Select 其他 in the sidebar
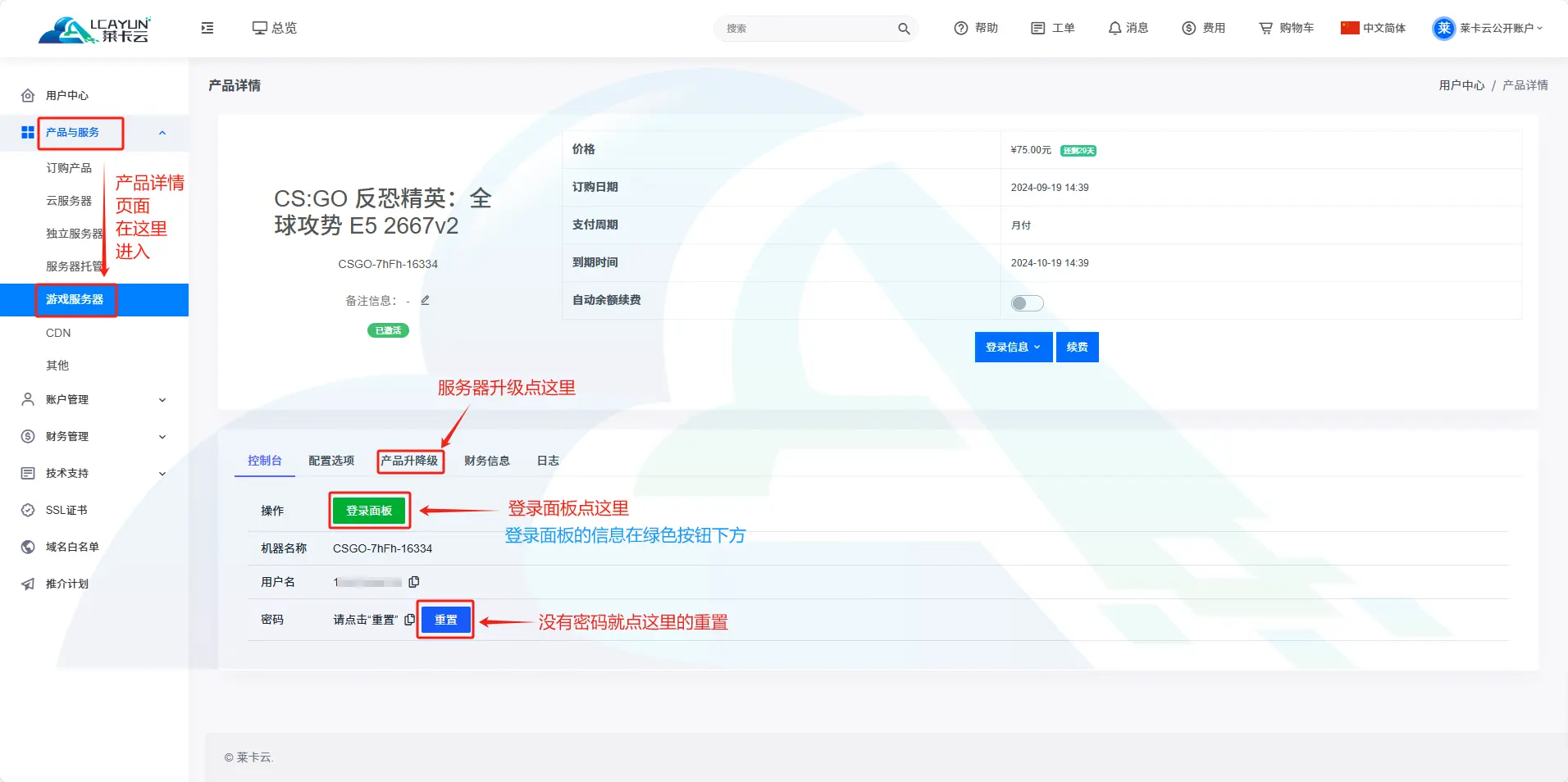1568x782 pixels. (x=57, y=366)
